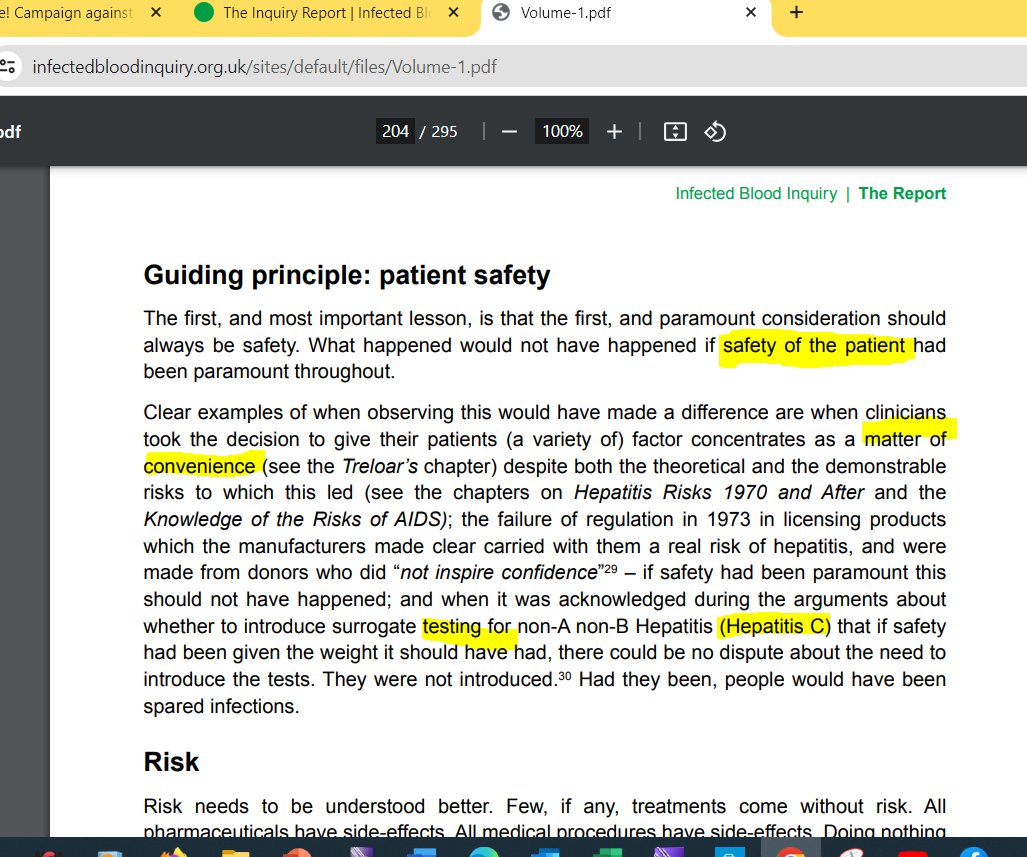
Task: Click the zoom in plus button
Action: tap(614, 132)
